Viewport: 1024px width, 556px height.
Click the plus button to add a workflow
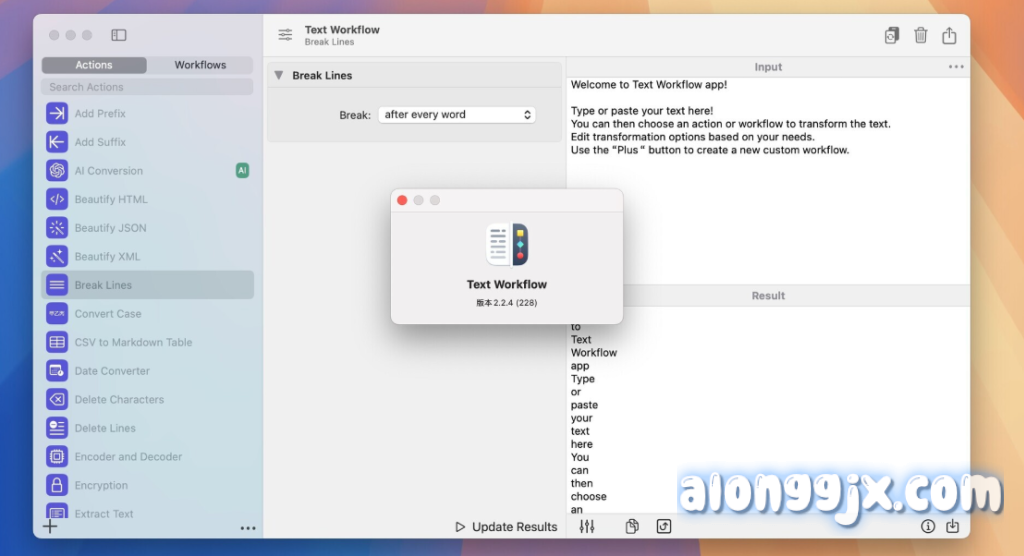click(x=50, y=527)
